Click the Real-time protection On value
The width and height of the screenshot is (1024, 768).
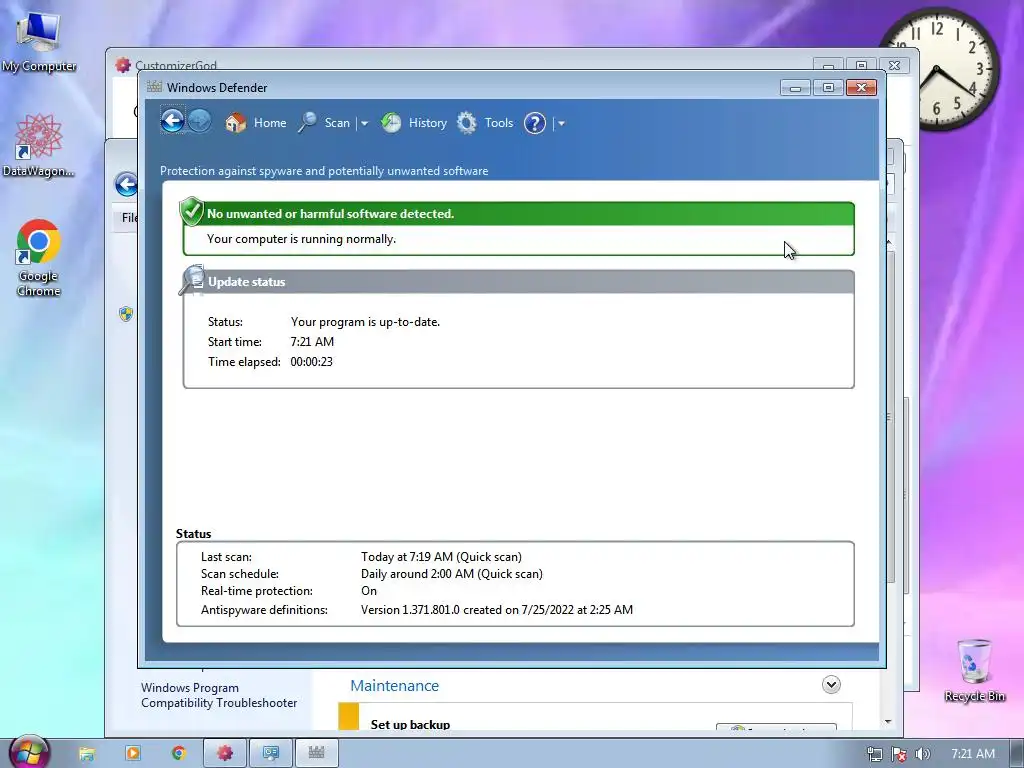(x=369, y=591)
